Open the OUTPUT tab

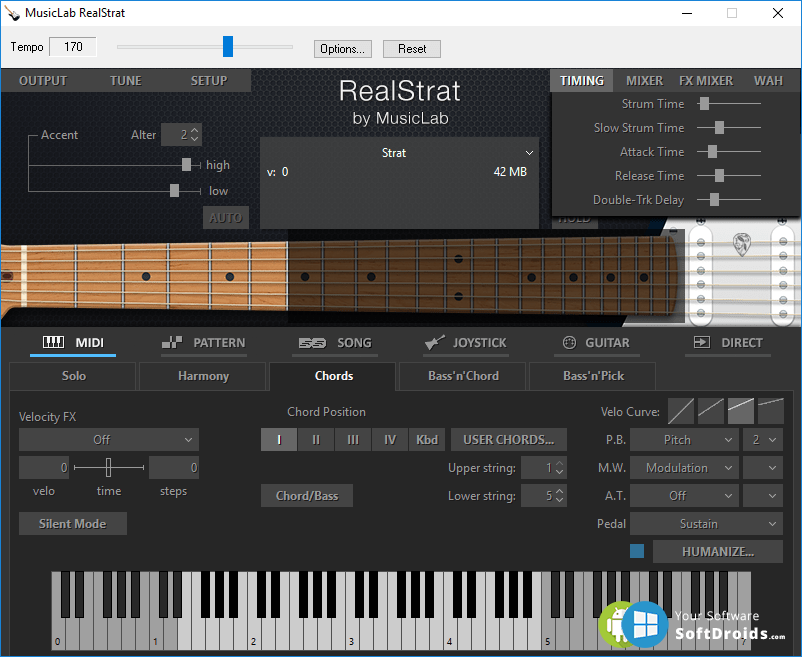click(x=43, y=81)
